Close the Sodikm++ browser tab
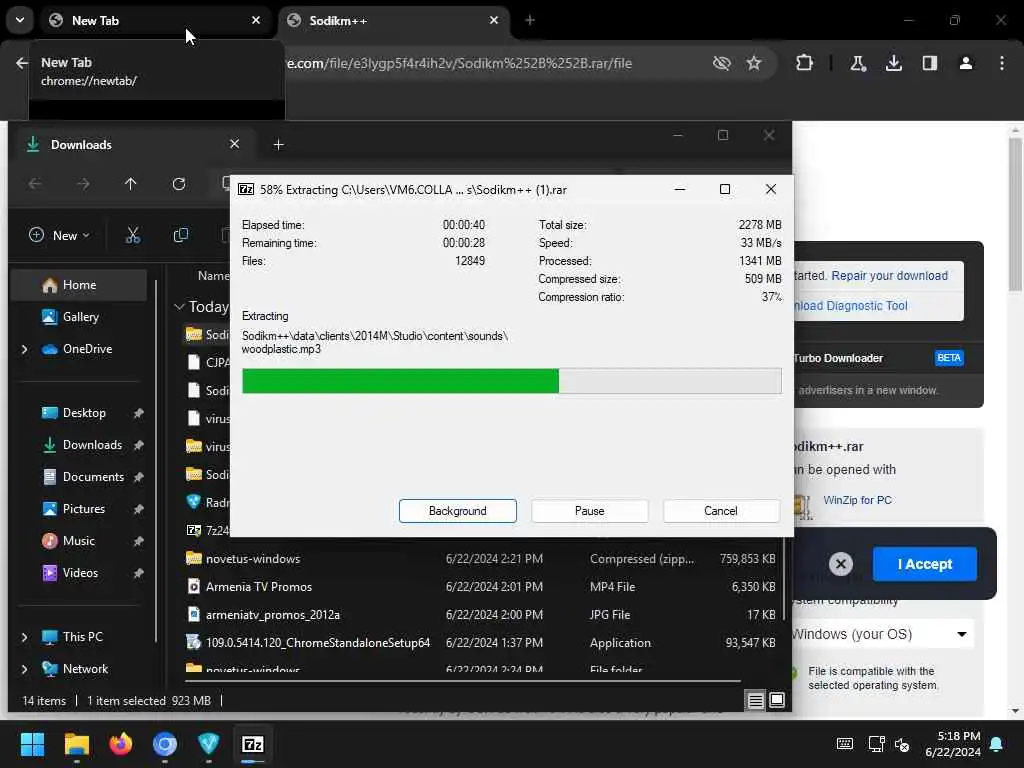Viewport: 1024px width, 768px height. pos(494,20)
